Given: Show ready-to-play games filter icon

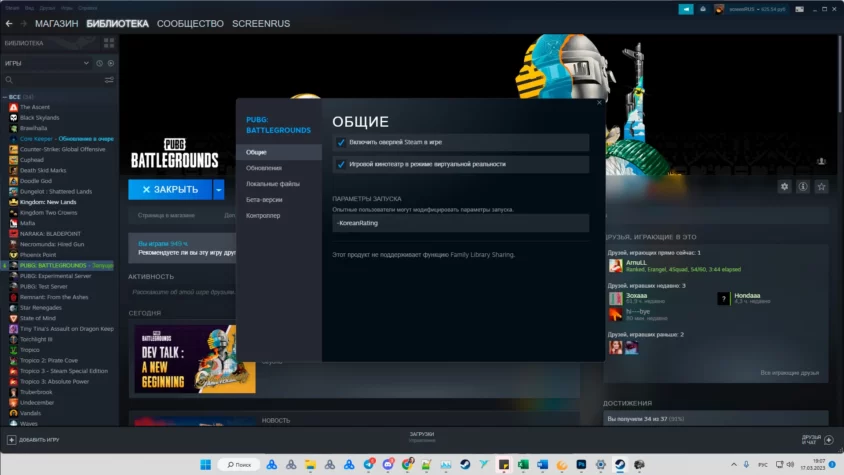Looking at the screenshot, I should point(111,63).
